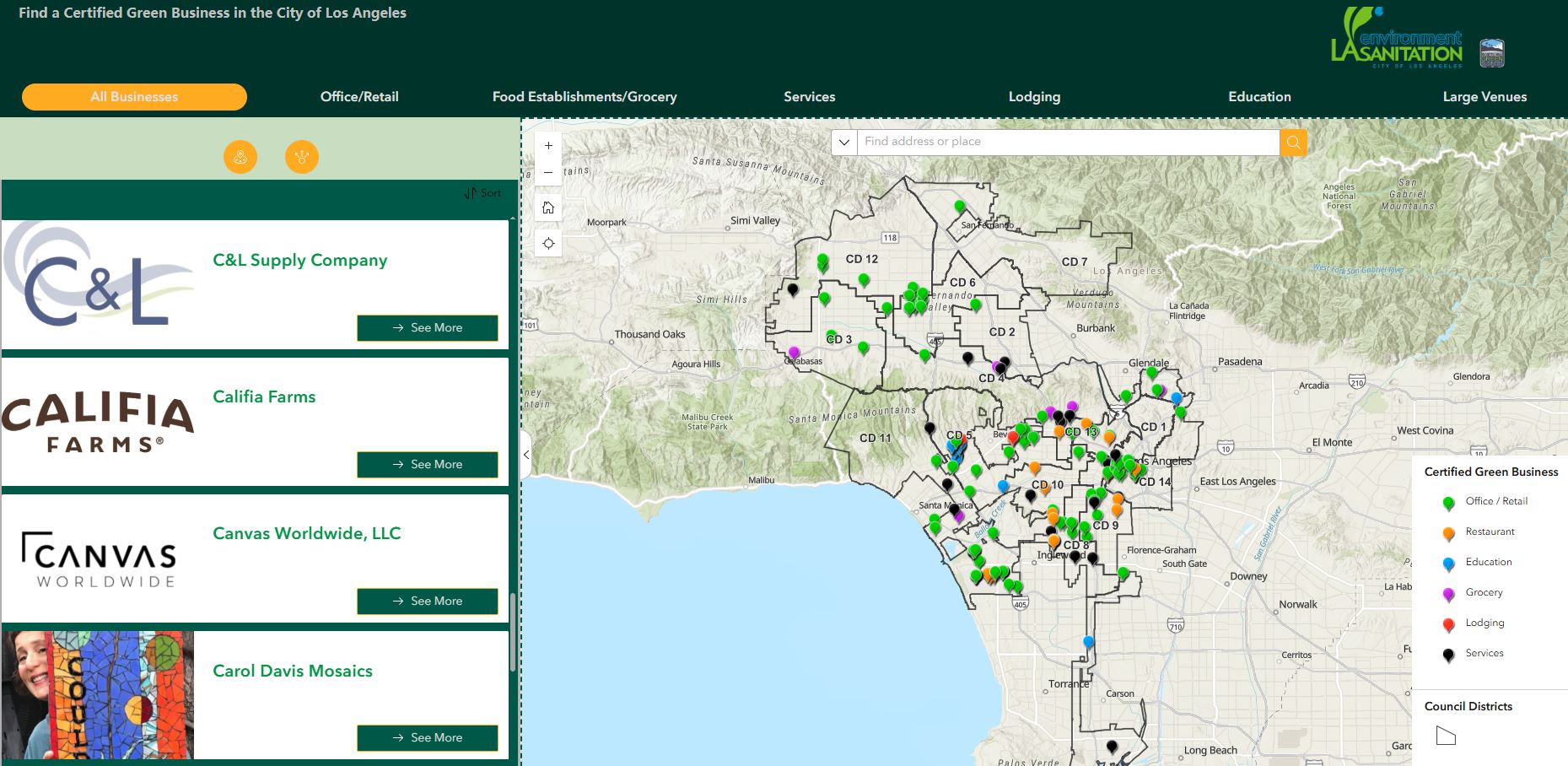Open the Sort options for the list
This screenshot has width=1568, height=766.
(482, 193)
